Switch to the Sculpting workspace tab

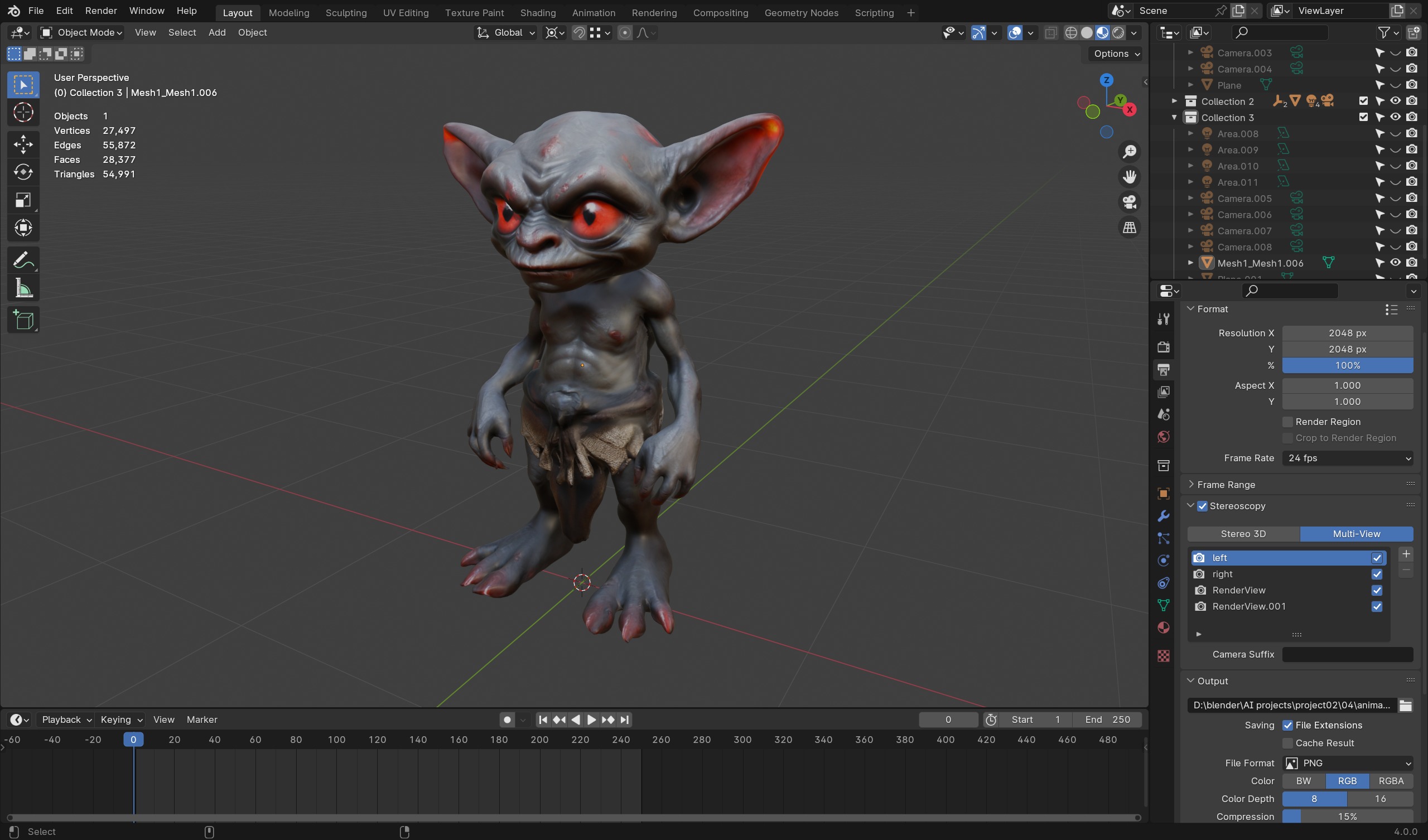(x=346, y=12)
